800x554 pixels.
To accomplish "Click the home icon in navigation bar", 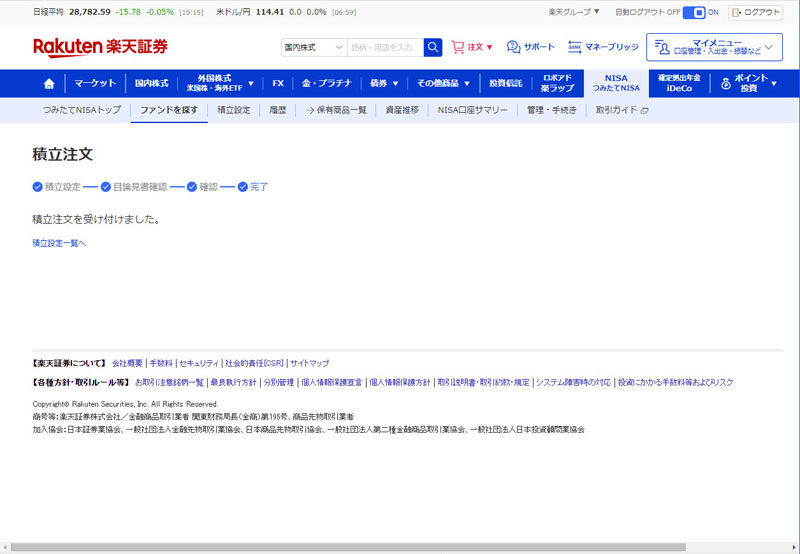I will point(49,83).
